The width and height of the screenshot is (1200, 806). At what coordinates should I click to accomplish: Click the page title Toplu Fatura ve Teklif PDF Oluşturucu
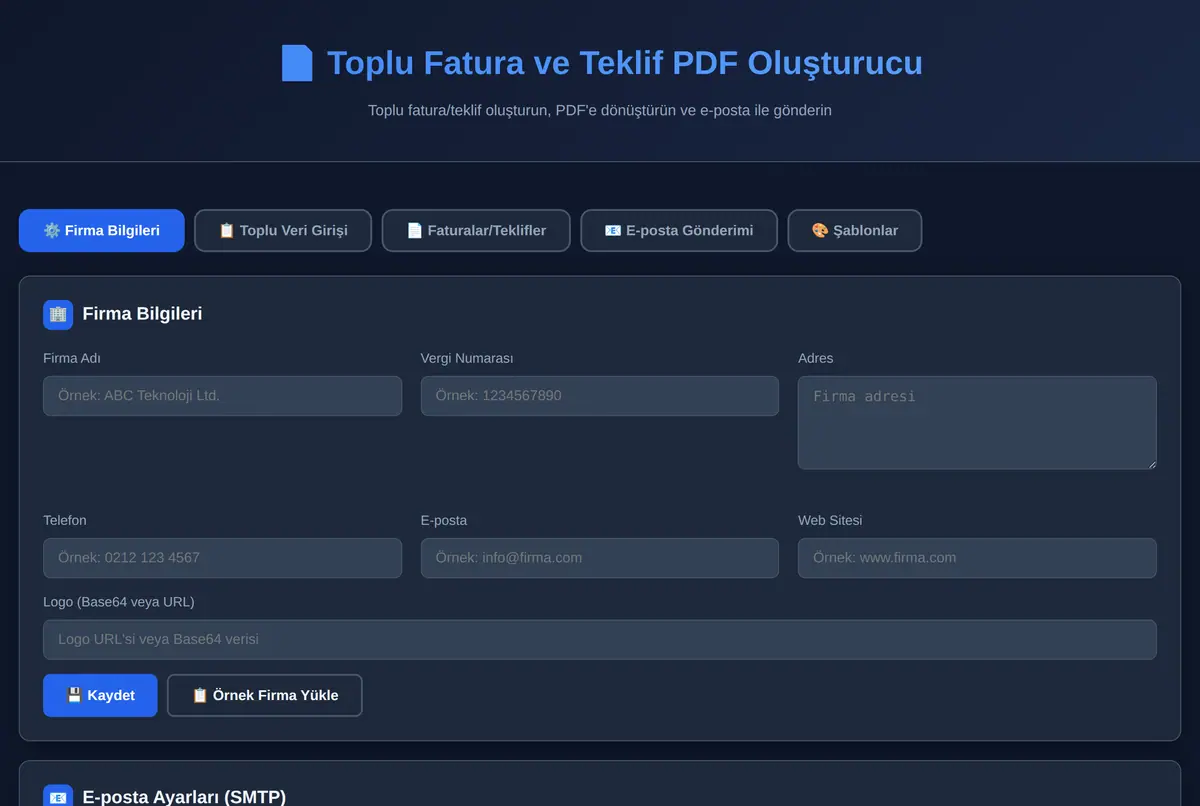click(x=625, y=63)
